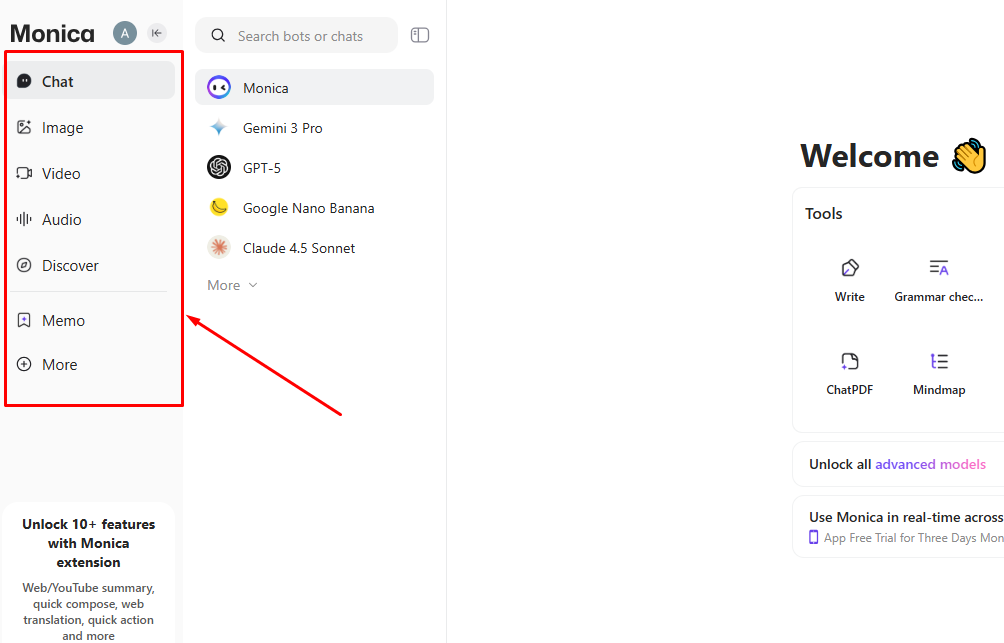Viewport: 1004px width, 643px height.
Task: Click the Search bots or chats field
Action: click(296, 36)
